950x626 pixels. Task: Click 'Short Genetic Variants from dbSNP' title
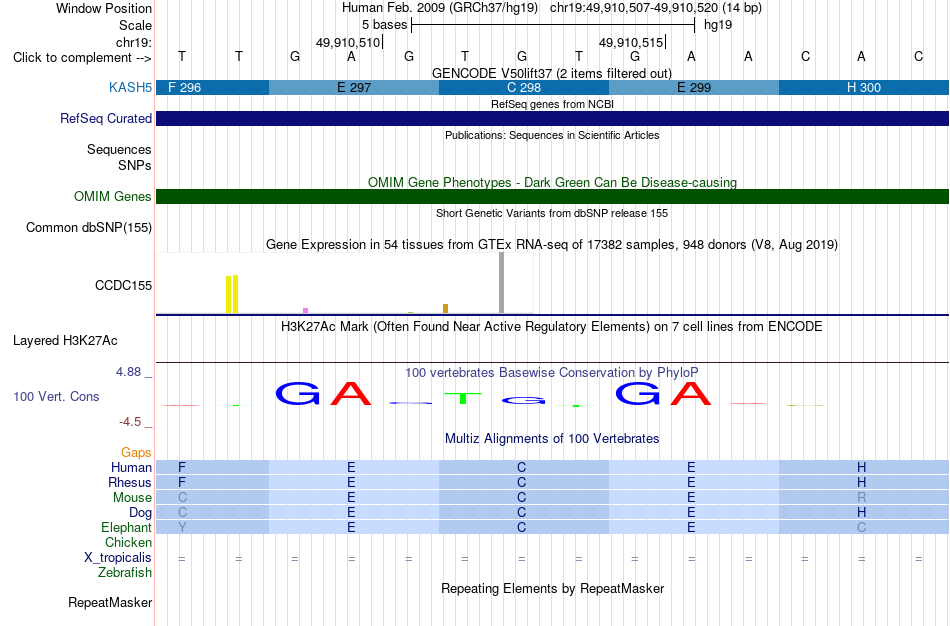552,213
